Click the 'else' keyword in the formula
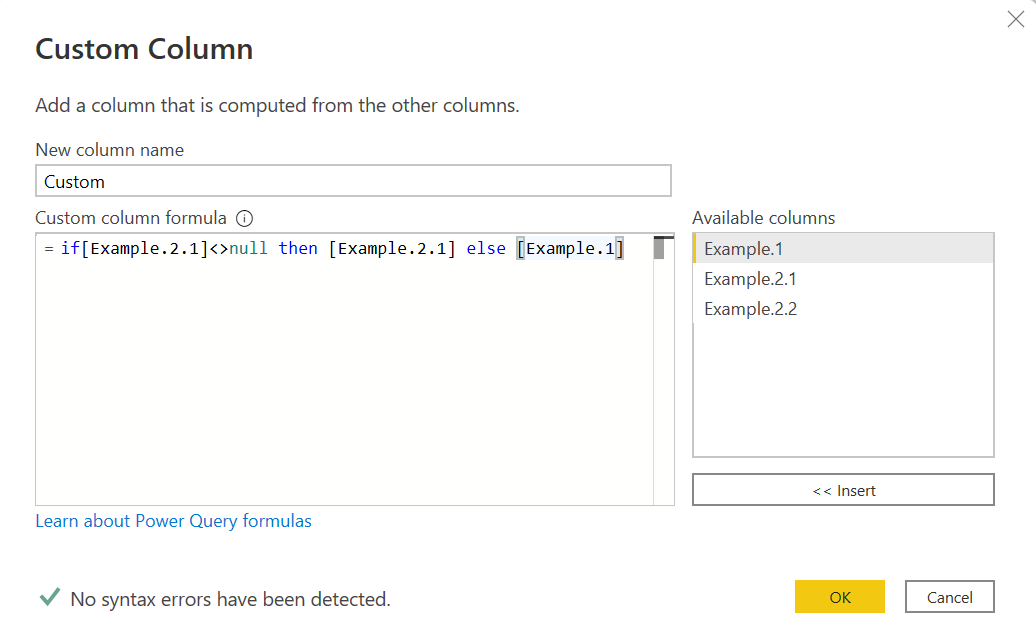 (x=486, y=248)
